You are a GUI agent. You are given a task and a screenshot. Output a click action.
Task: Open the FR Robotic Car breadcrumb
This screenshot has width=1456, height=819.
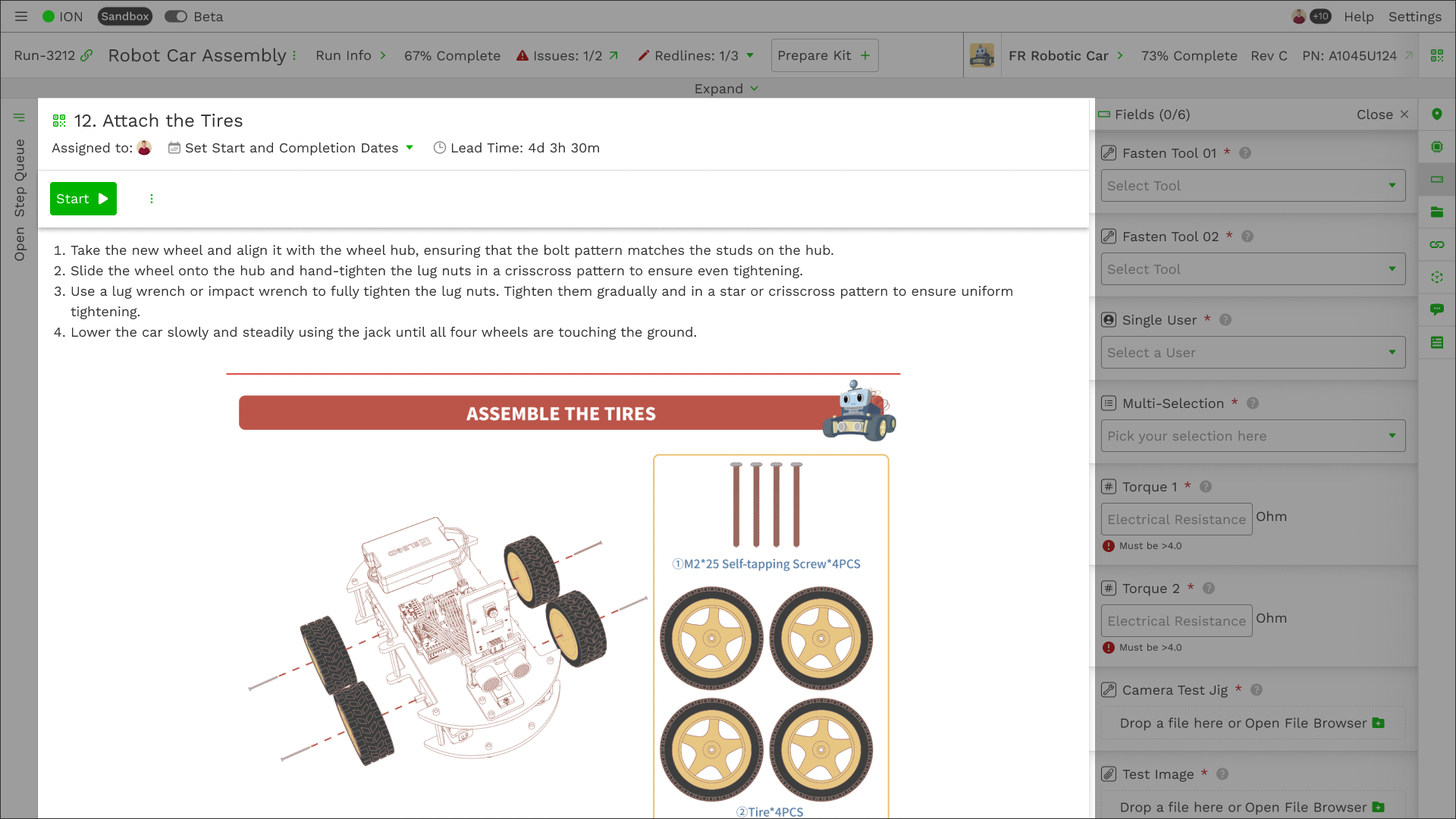click(1065, 55)
